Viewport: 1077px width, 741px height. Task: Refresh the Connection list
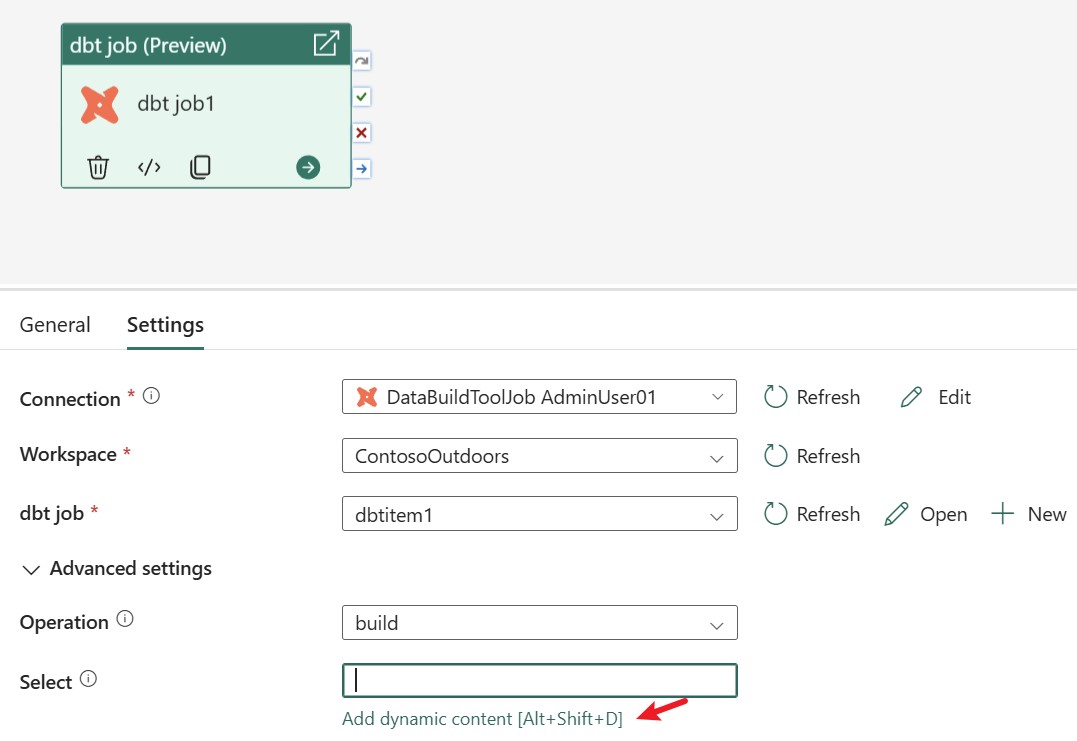[x=812, y=397]
